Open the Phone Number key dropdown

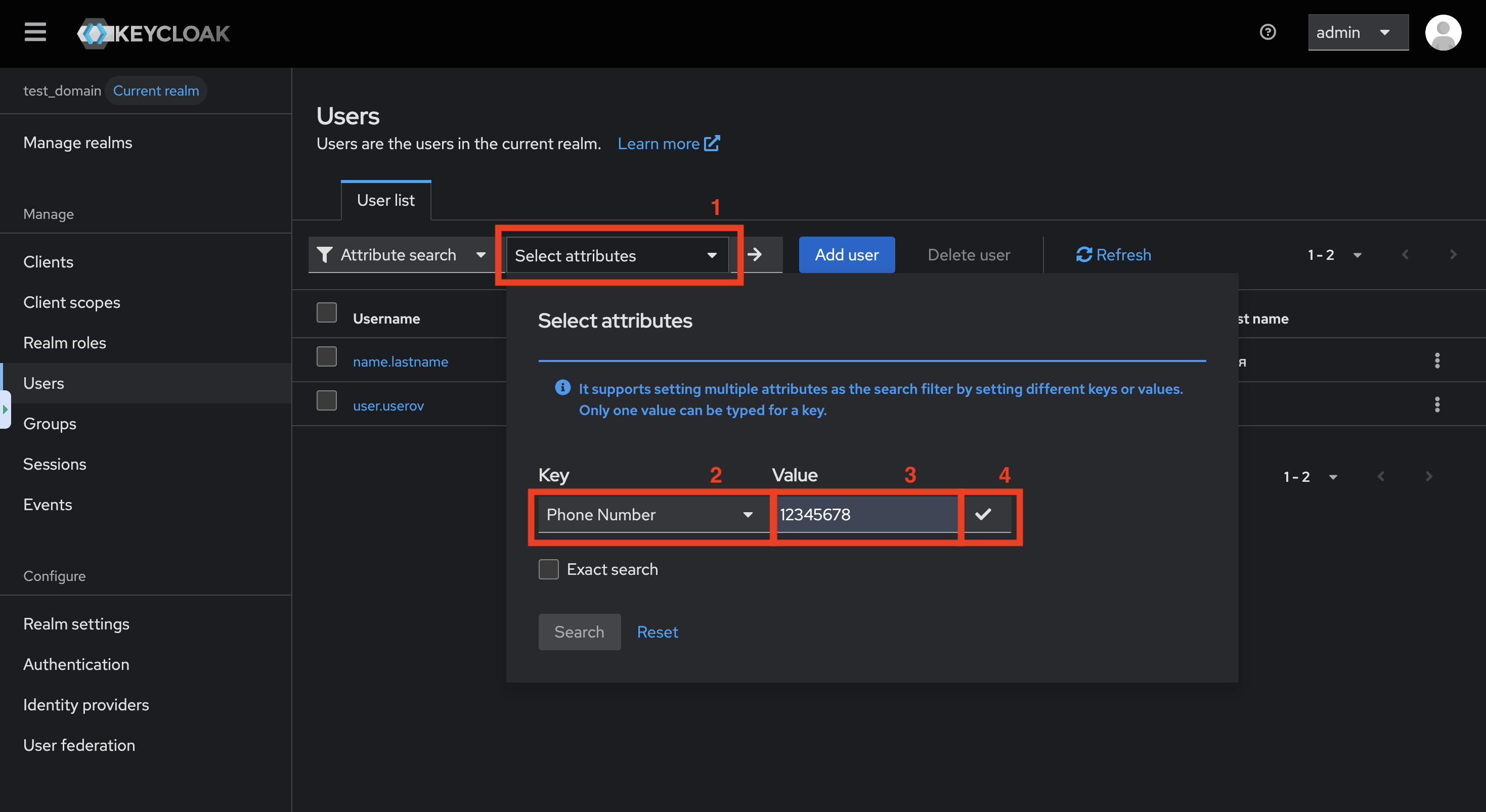point(649,514)
